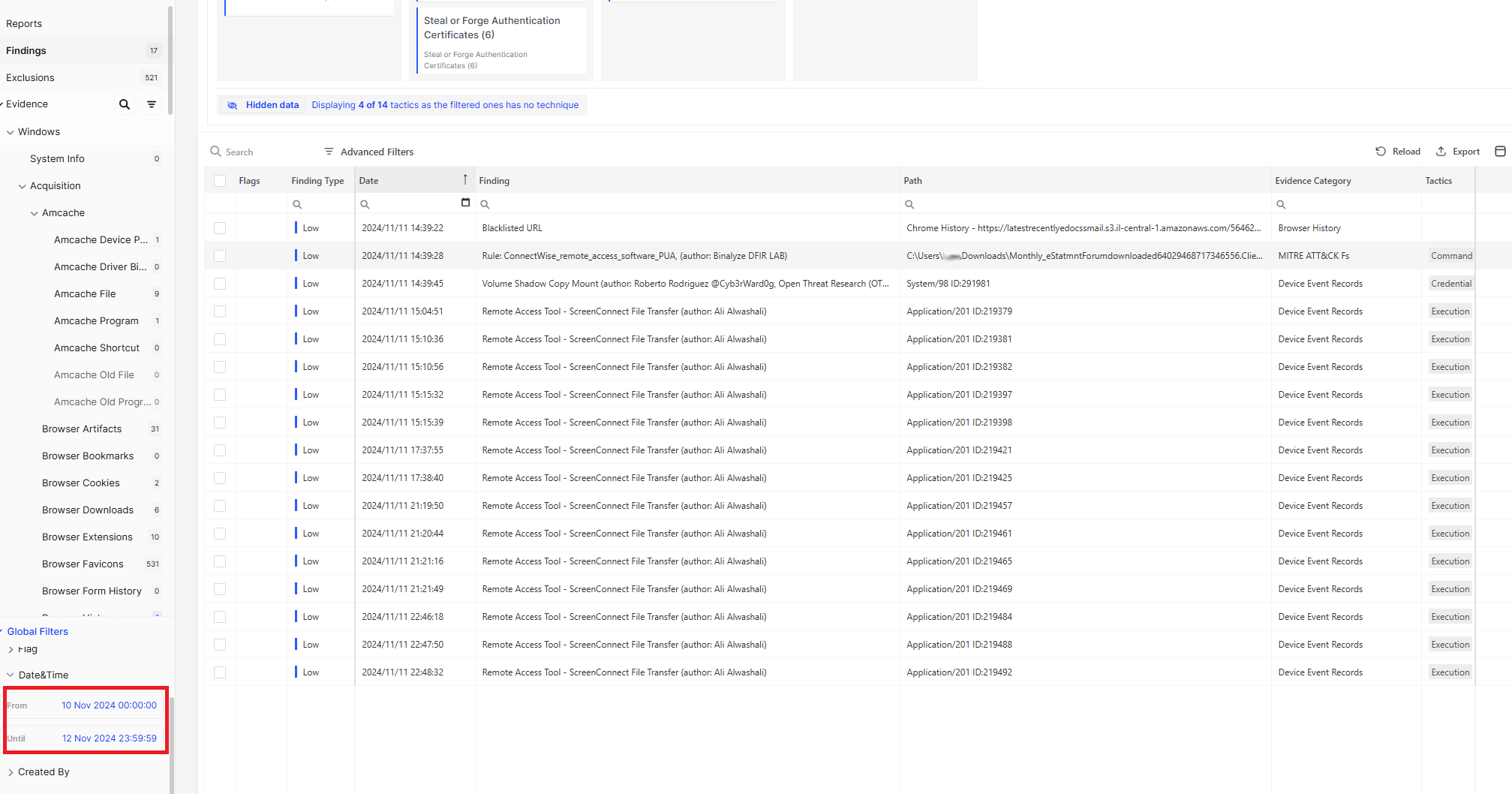Click the Reload icon button
1512x794 pixels.
coord(1381,152)
